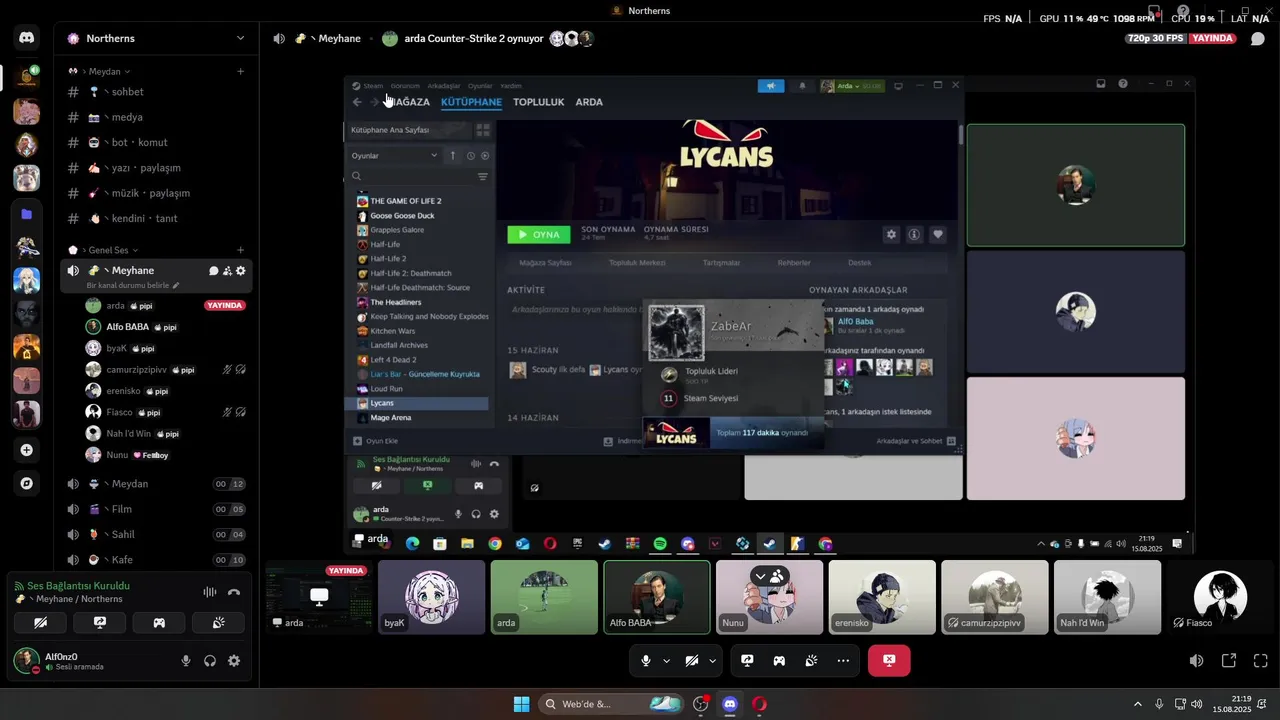
Task: Start activity from bottom call controls
Action: [779, 661]
